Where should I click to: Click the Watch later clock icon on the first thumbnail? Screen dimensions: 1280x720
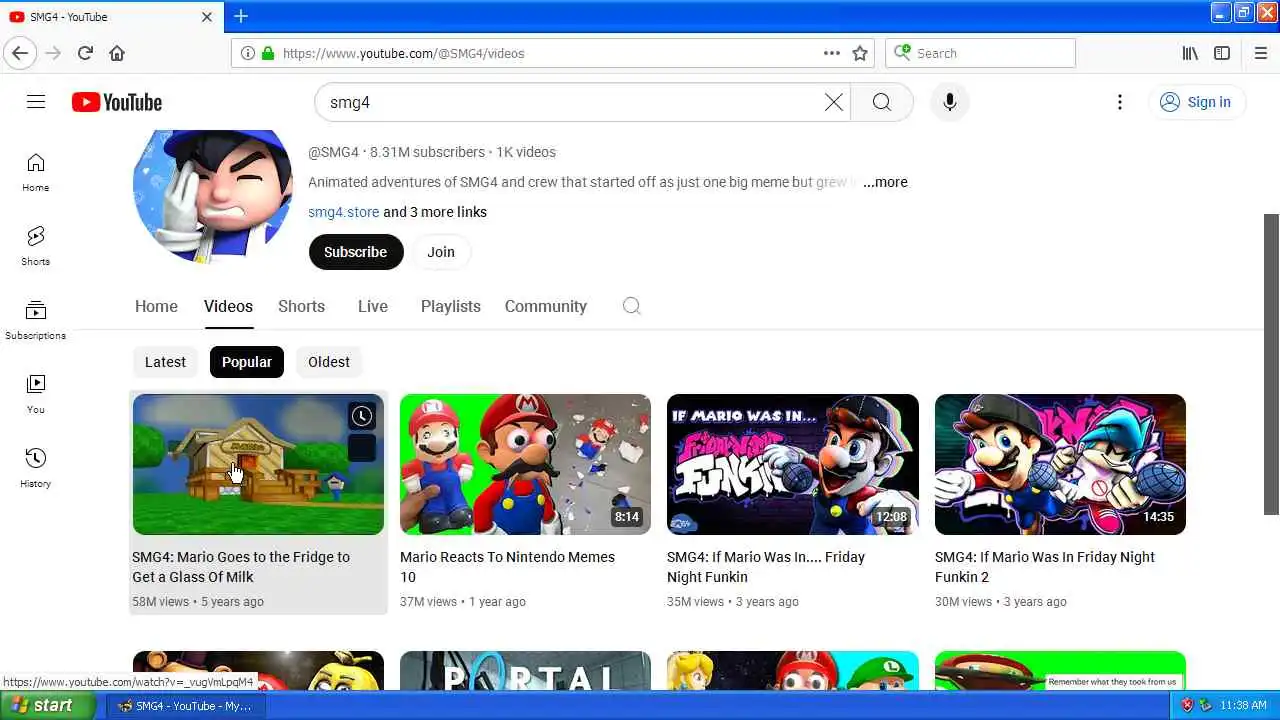coord(362,416)
